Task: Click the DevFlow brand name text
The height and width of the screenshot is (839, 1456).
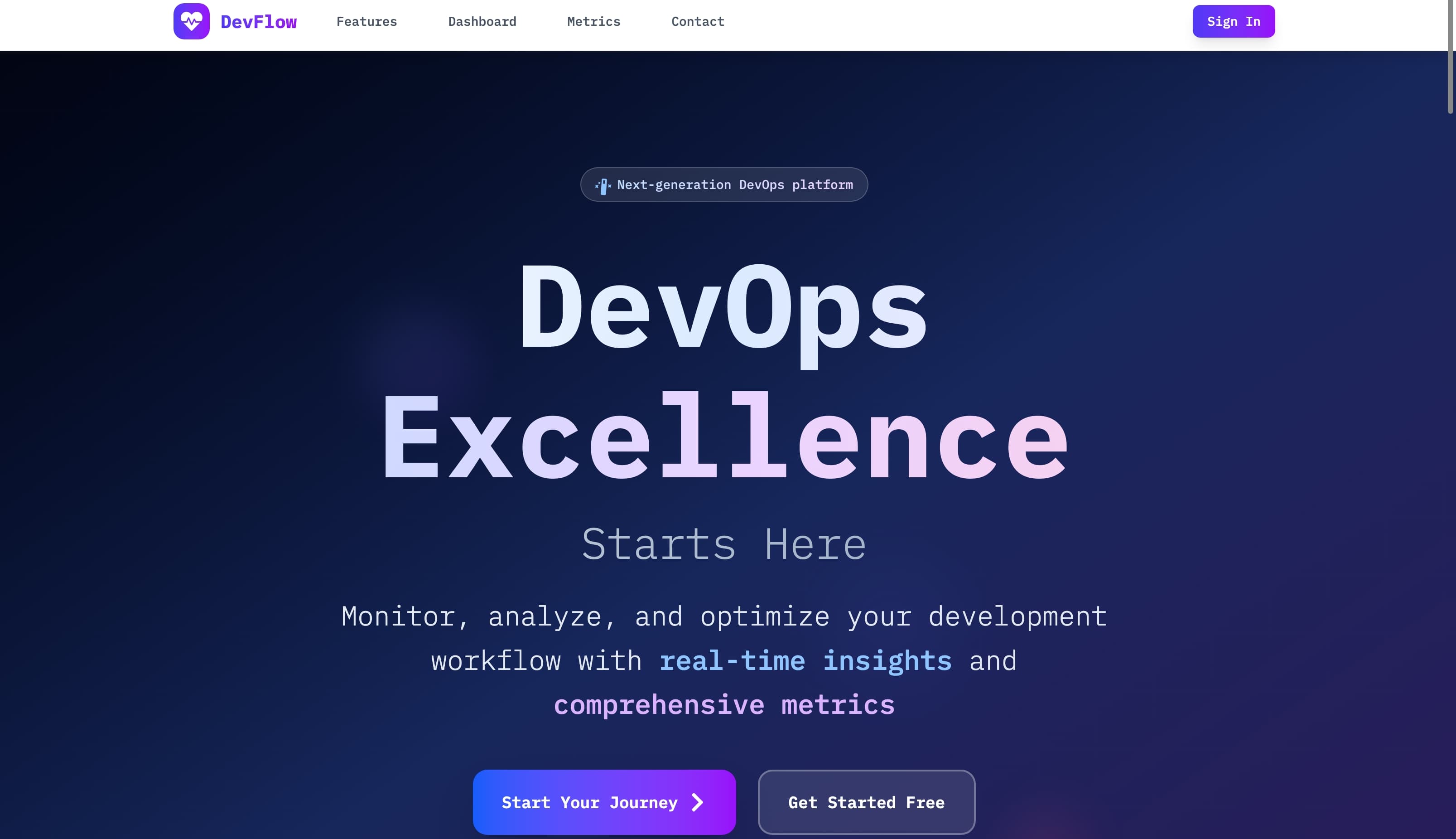Action: click(x=259, y=21)
